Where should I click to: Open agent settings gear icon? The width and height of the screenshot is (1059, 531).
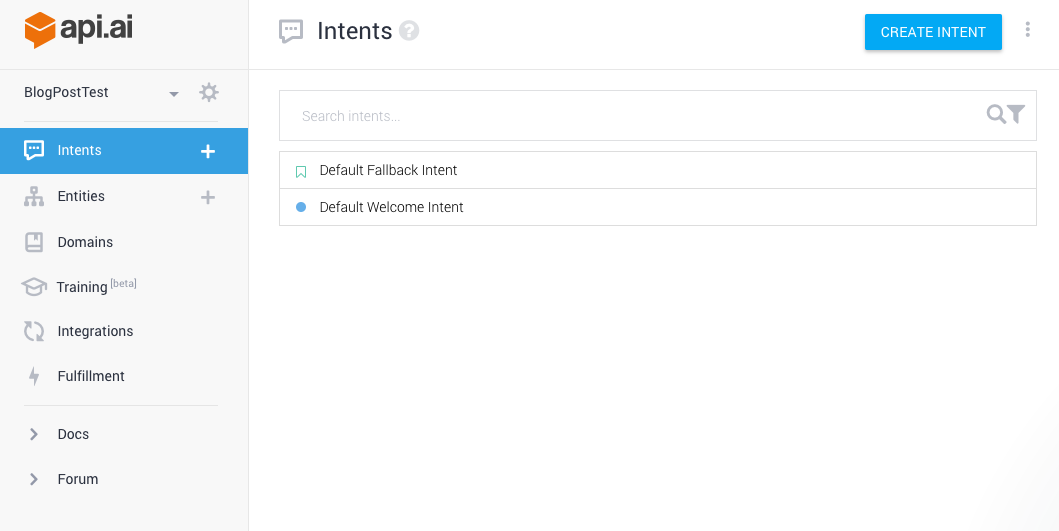(208, 93)
